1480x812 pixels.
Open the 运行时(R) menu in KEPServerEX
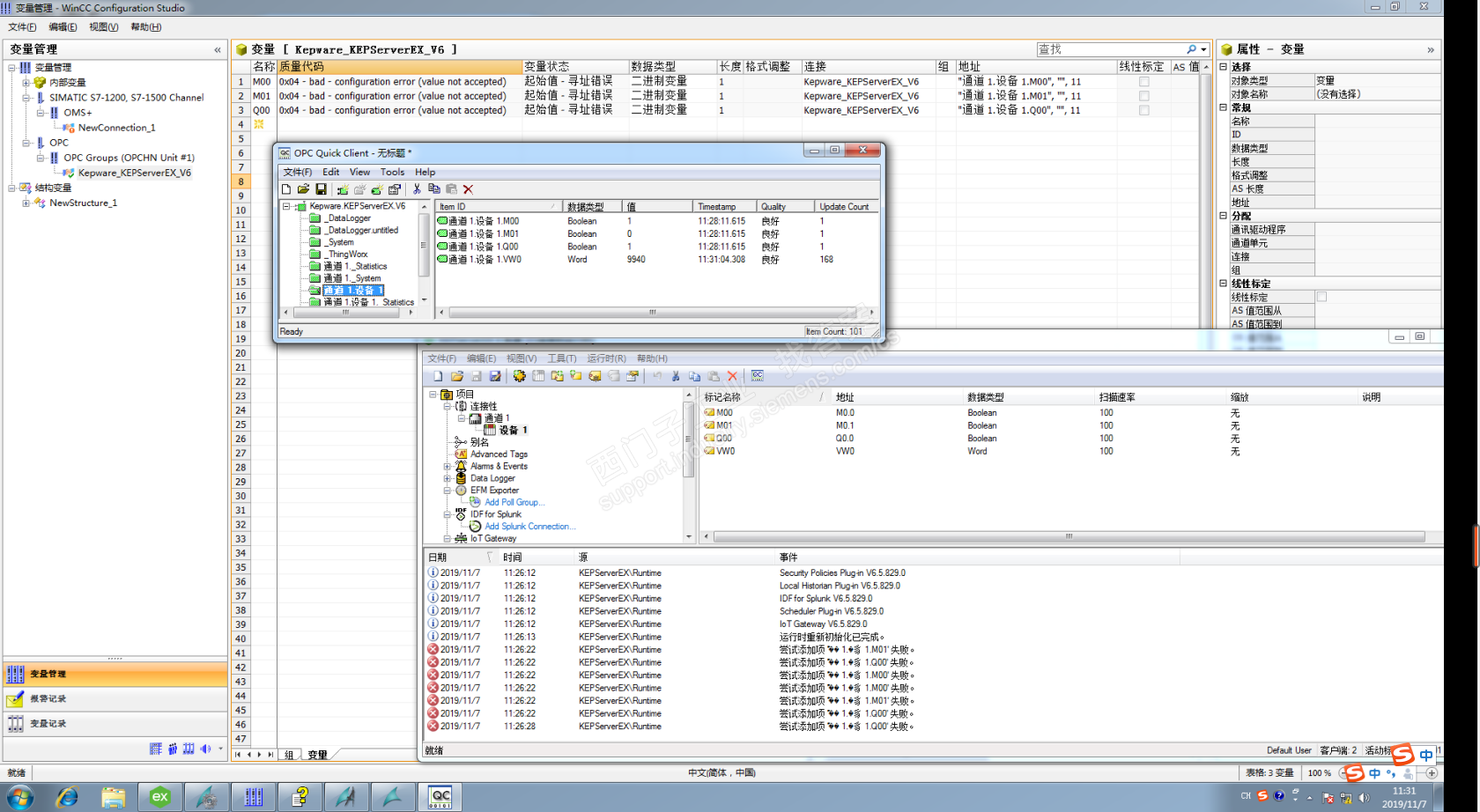[606, 358]
